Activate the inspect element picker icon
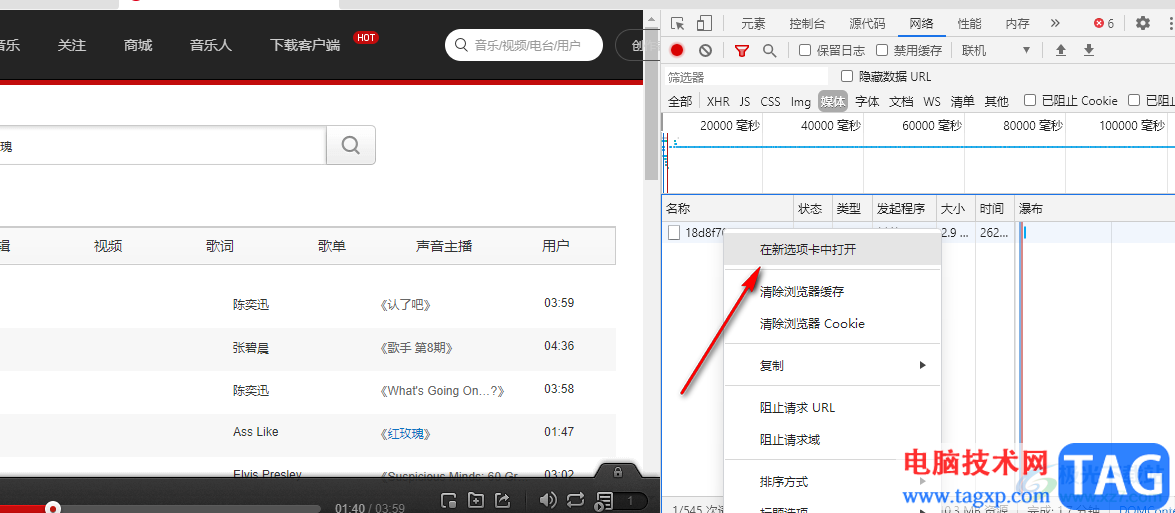1175x513 pixels. pos(677,23)
